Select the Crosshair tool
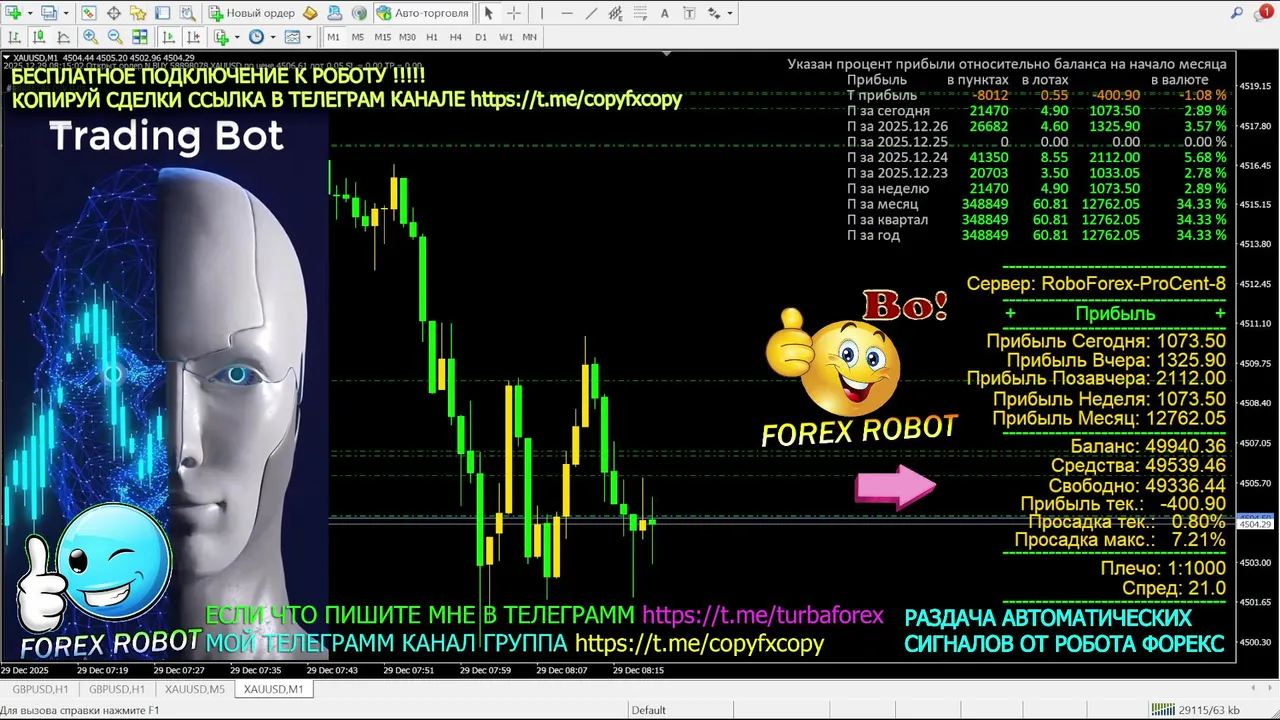1280x720 pixels. [514, 13]
